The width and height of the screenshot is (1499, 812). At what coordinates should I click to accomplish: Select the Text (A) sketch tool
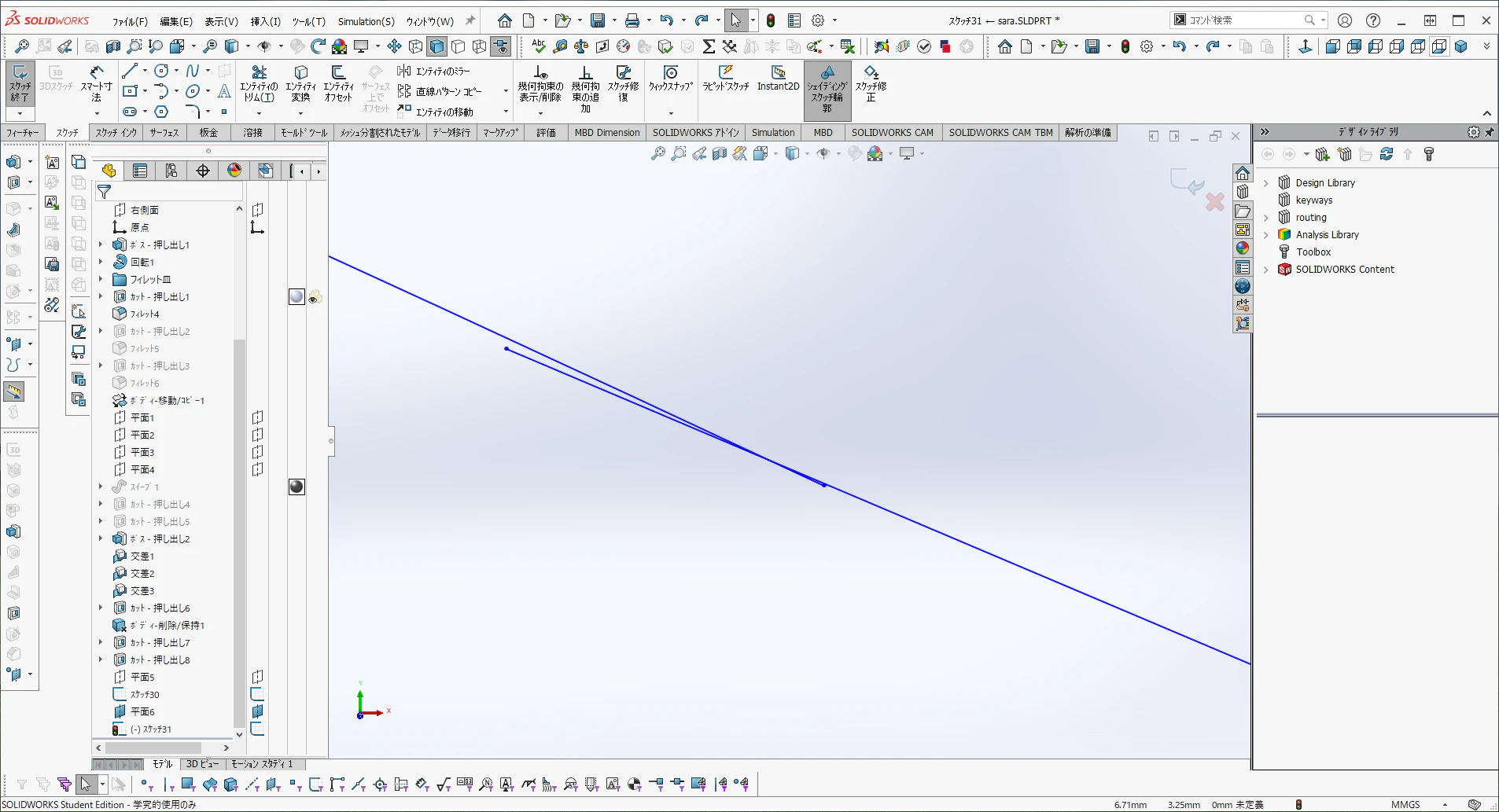click(224, 91)
